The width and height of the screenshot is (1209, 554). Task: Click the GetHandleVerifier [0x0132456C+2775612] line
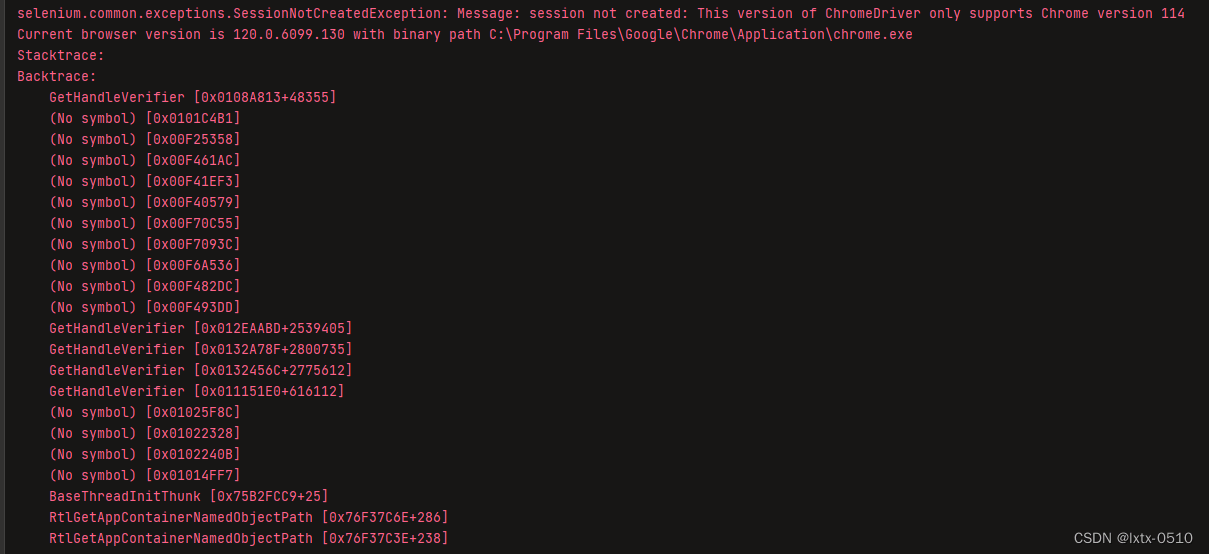pos(201,371)
